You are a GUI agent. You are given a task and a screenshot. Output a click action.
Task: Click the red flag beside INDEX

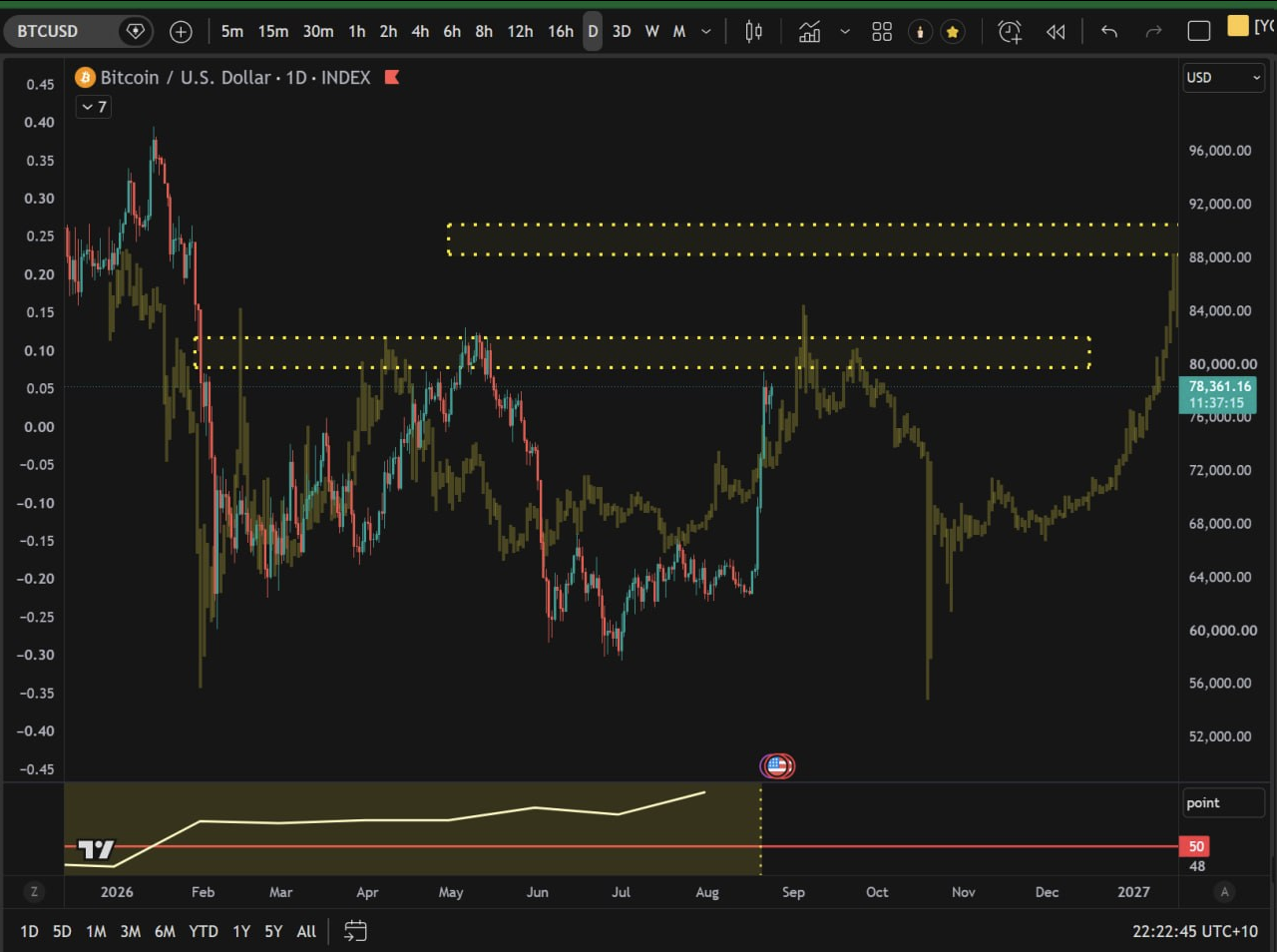pos(392,77)
